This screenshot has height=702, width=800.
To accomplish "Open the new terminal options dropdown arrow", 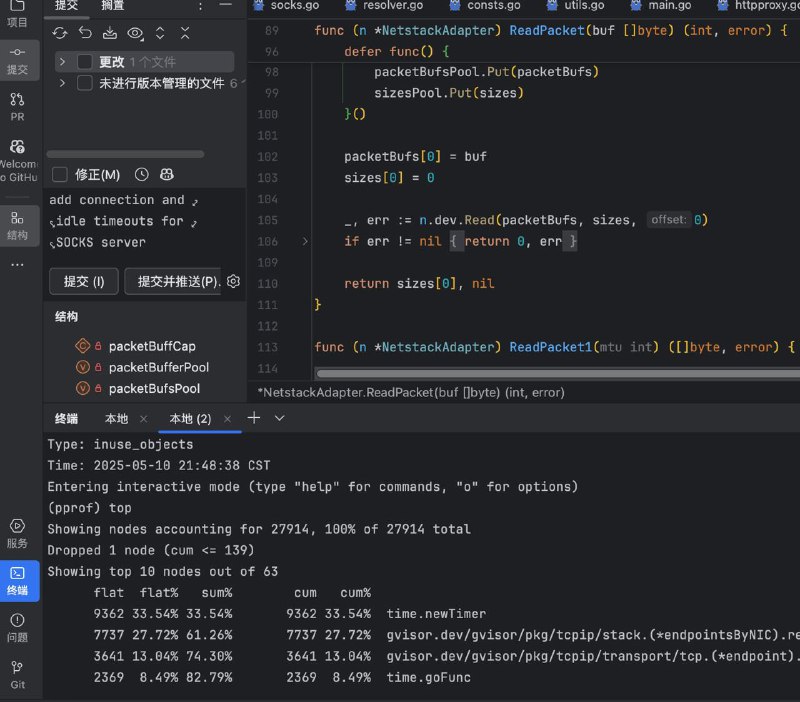I will [x=279, y=418].
